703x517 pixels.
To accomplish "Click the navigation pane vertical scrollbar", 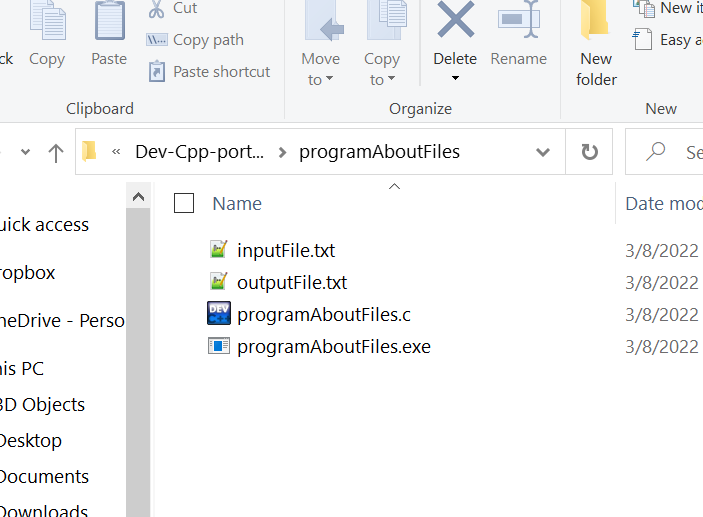I will click(139, 350).
